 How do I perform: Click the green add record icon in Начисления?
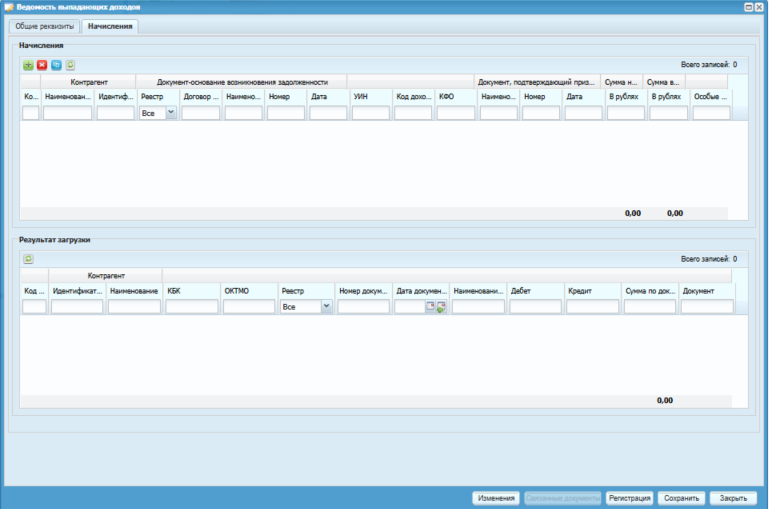tap(28, 65)
